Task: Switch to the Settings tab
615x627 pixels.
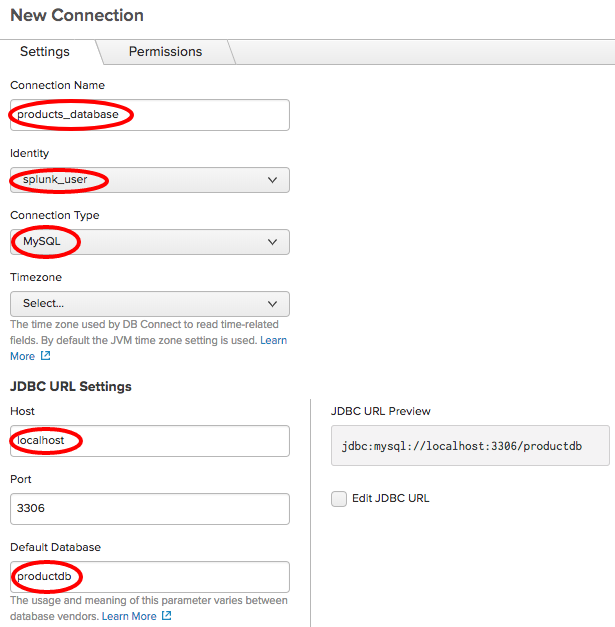Action: pos(45,52)
